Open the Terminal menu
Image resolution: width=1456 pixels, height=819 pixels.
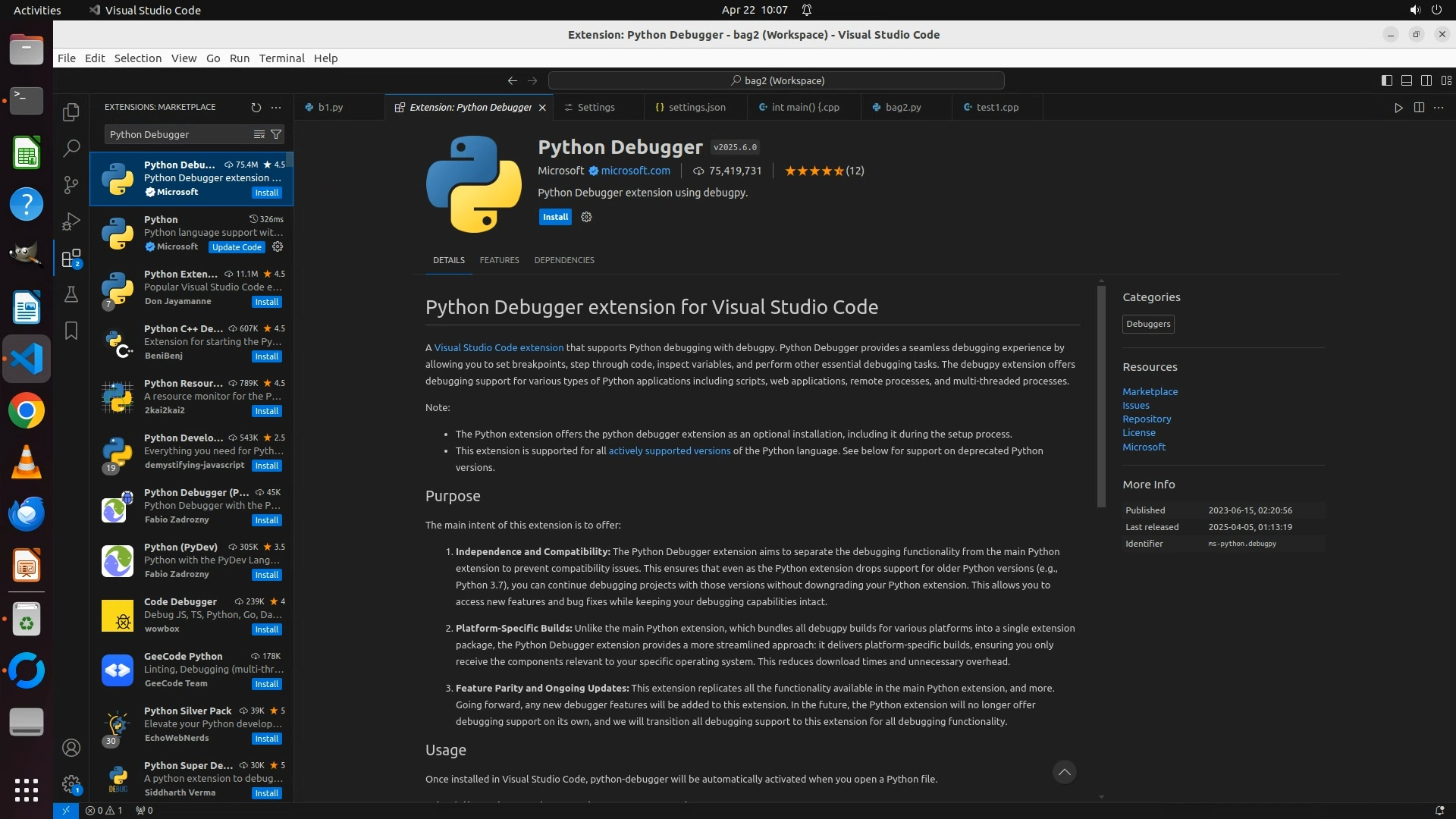[281, 58]
